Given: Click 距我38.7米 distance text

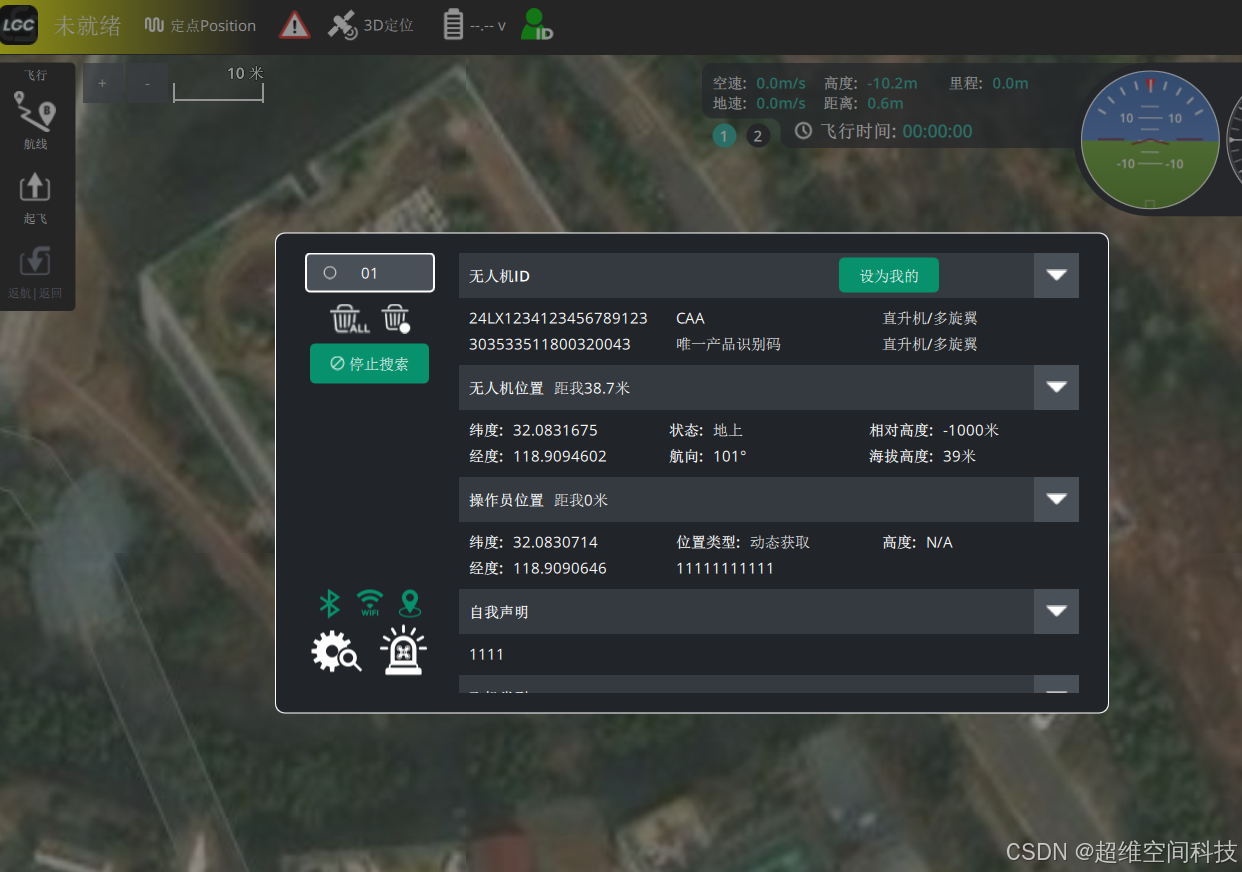Looking at the screenshot, I should (x=592, y=388).
